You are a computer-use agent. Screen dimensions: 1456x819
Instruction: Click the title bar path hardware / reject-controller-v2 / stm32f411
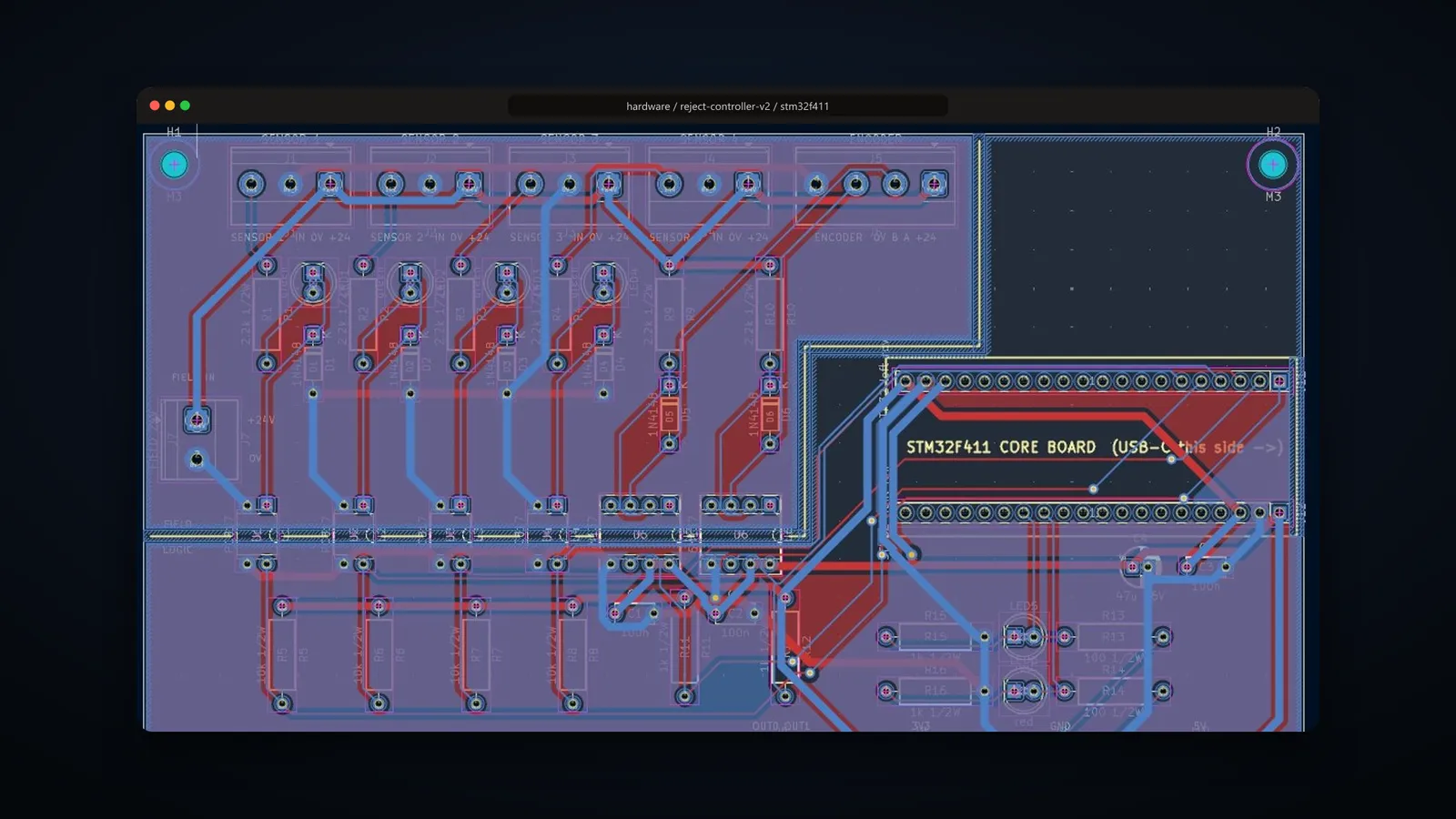[x=727, y=106]
